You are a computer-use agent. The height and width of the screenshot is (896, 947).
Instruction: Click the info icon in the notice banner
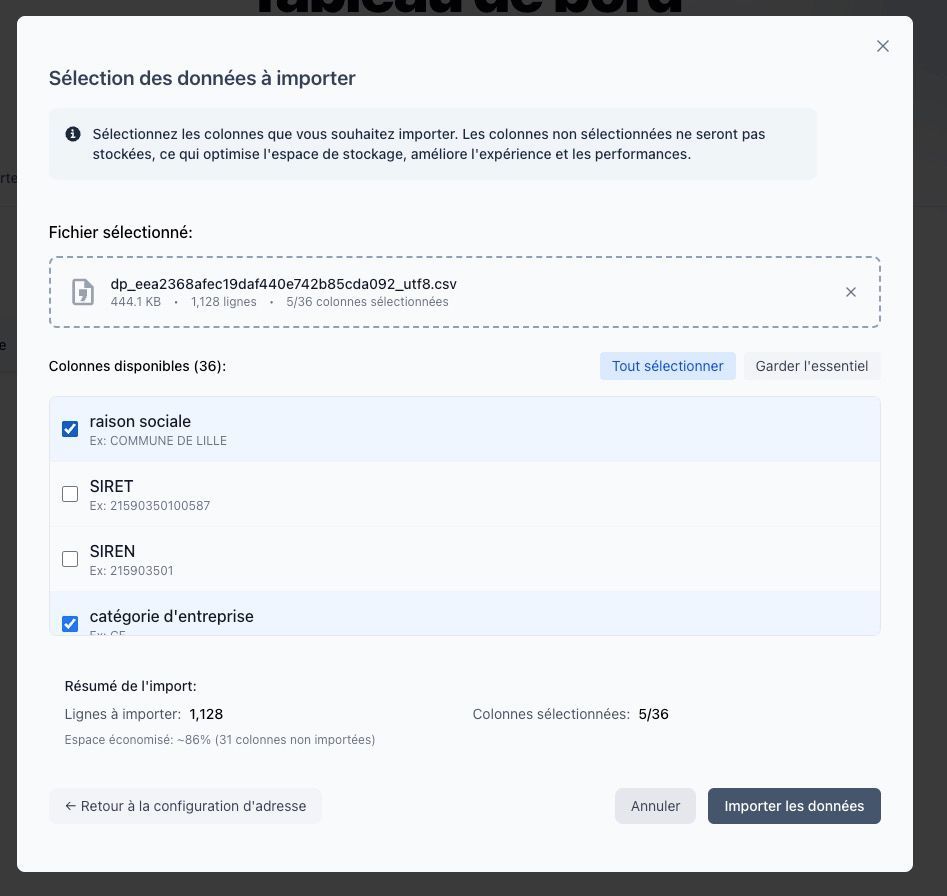click(74, 132)
